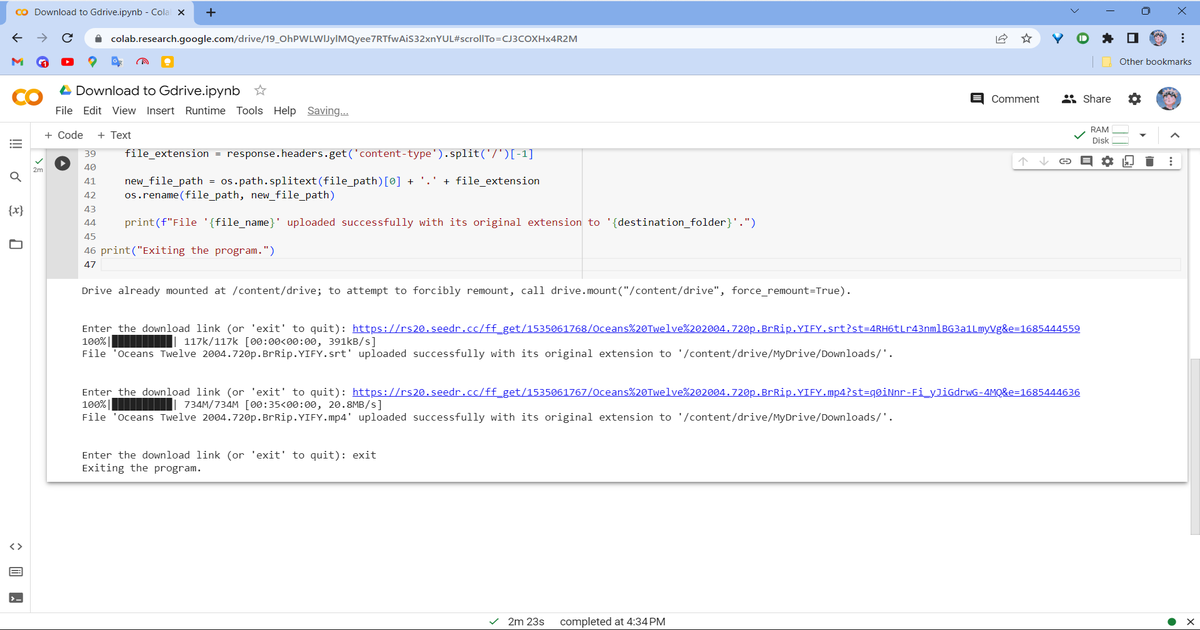
Task: Open the Tools menu
Action: [x=250, y=111]
